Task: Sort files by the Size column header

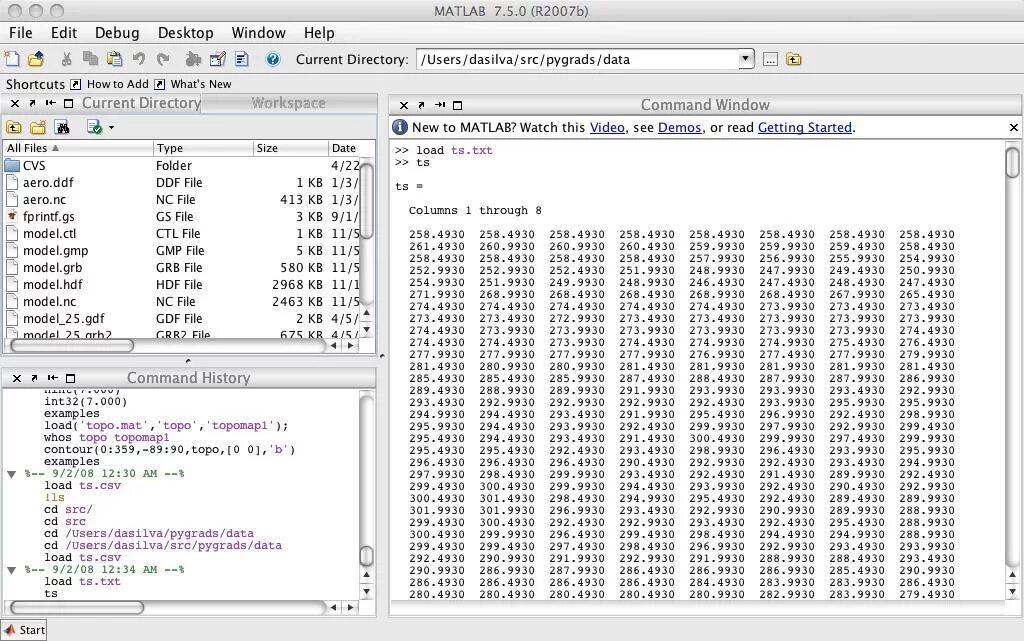Action: tap(290, 148)
